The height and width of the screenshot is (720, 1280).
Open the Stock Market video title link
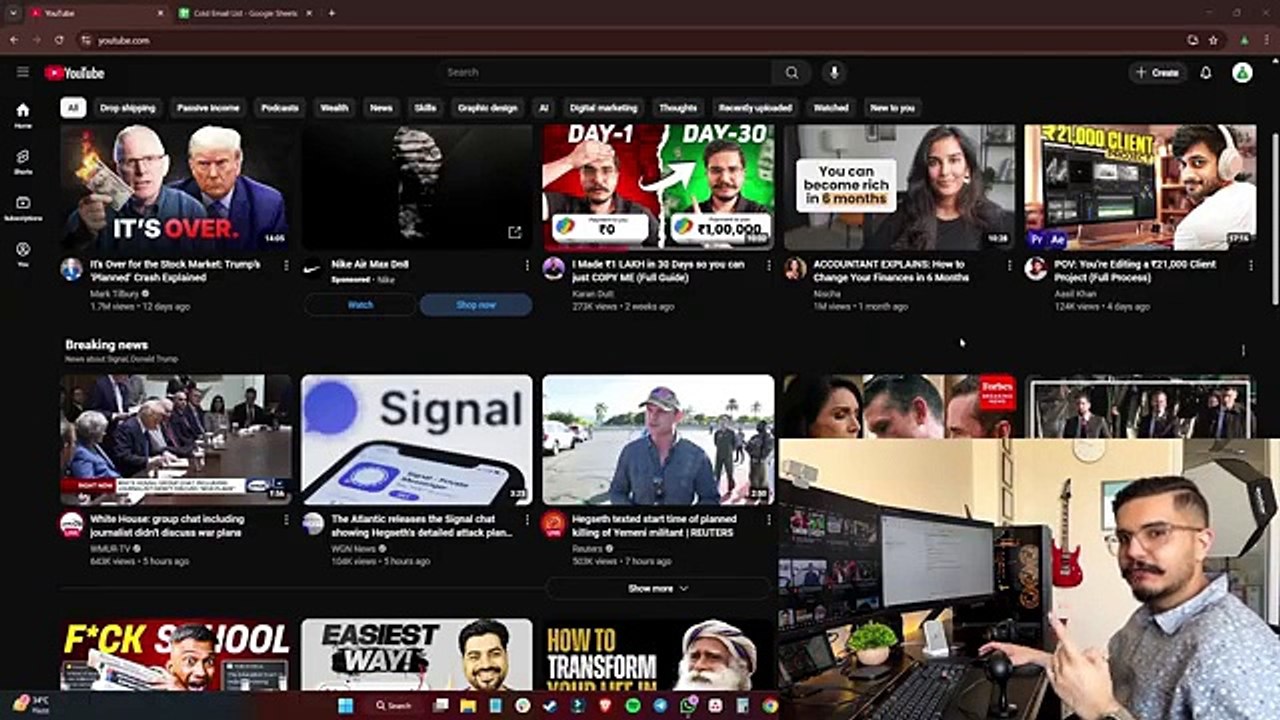(x=177, y=271)
